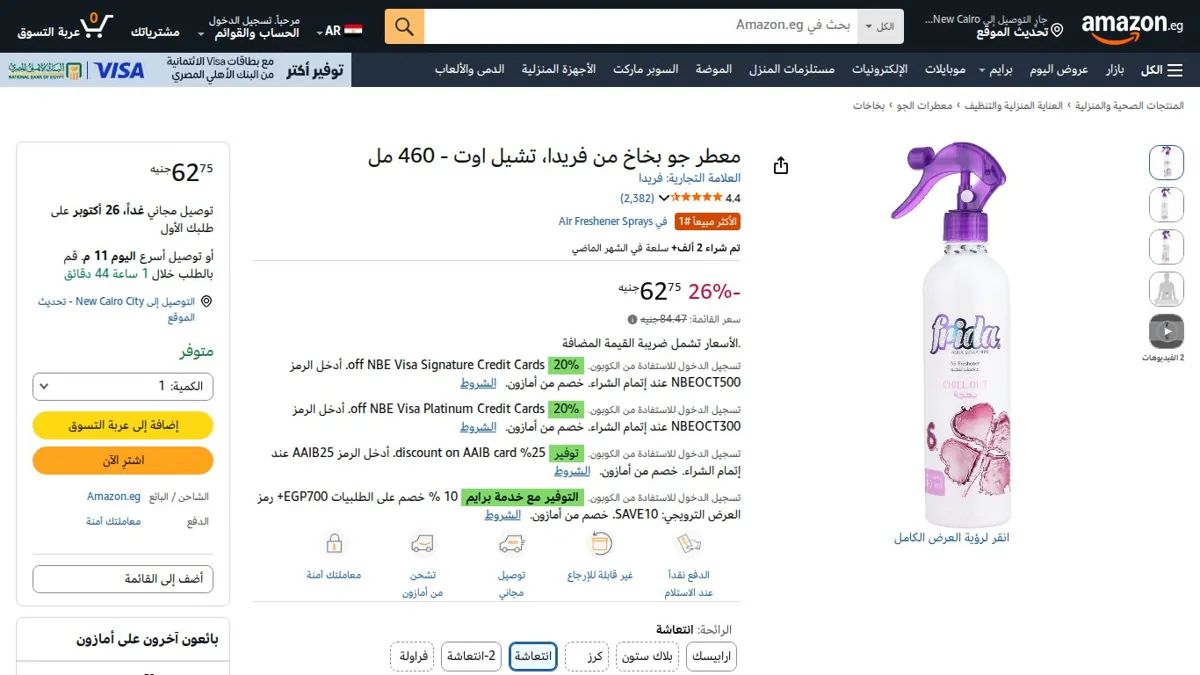
Task: Click the delivery location pin in the header
Action: tap(1057, 32)
